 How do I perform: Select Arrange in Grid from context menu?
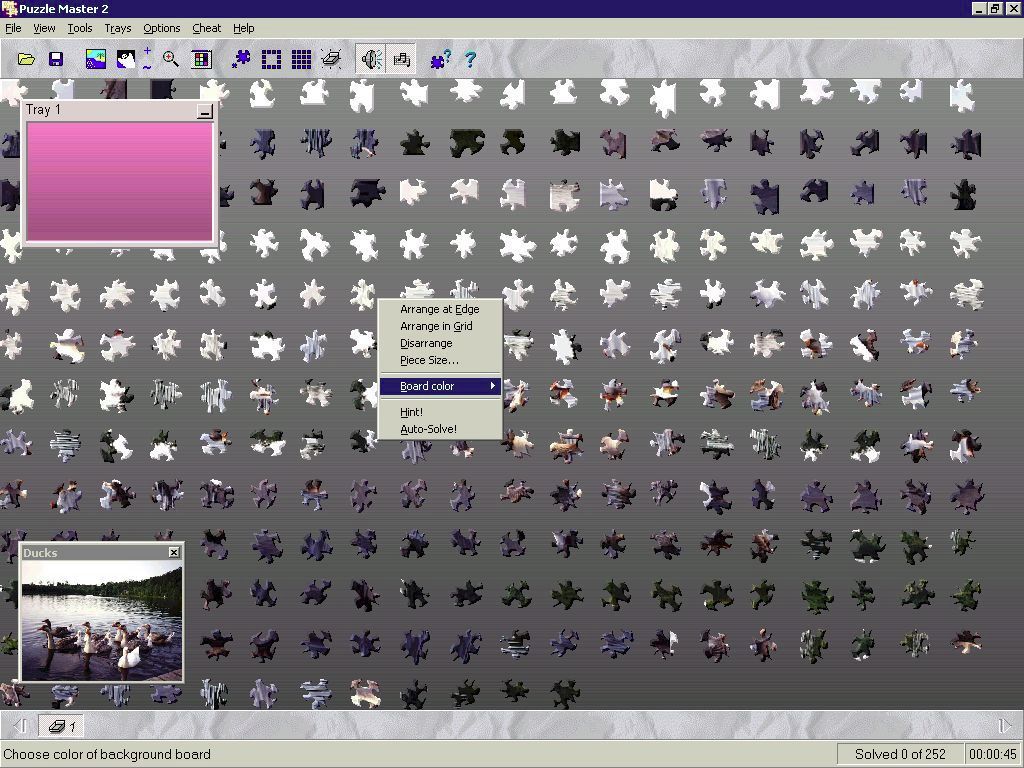[x=436, y=326]
